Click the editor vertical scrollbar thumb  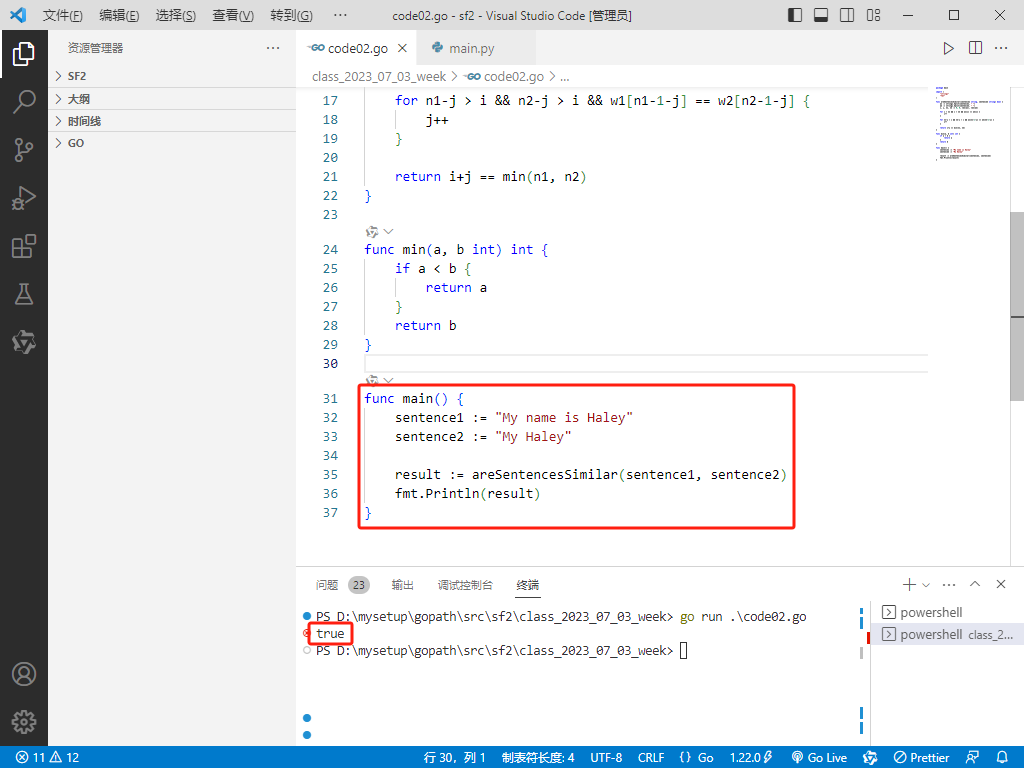tap(1017, 306)
